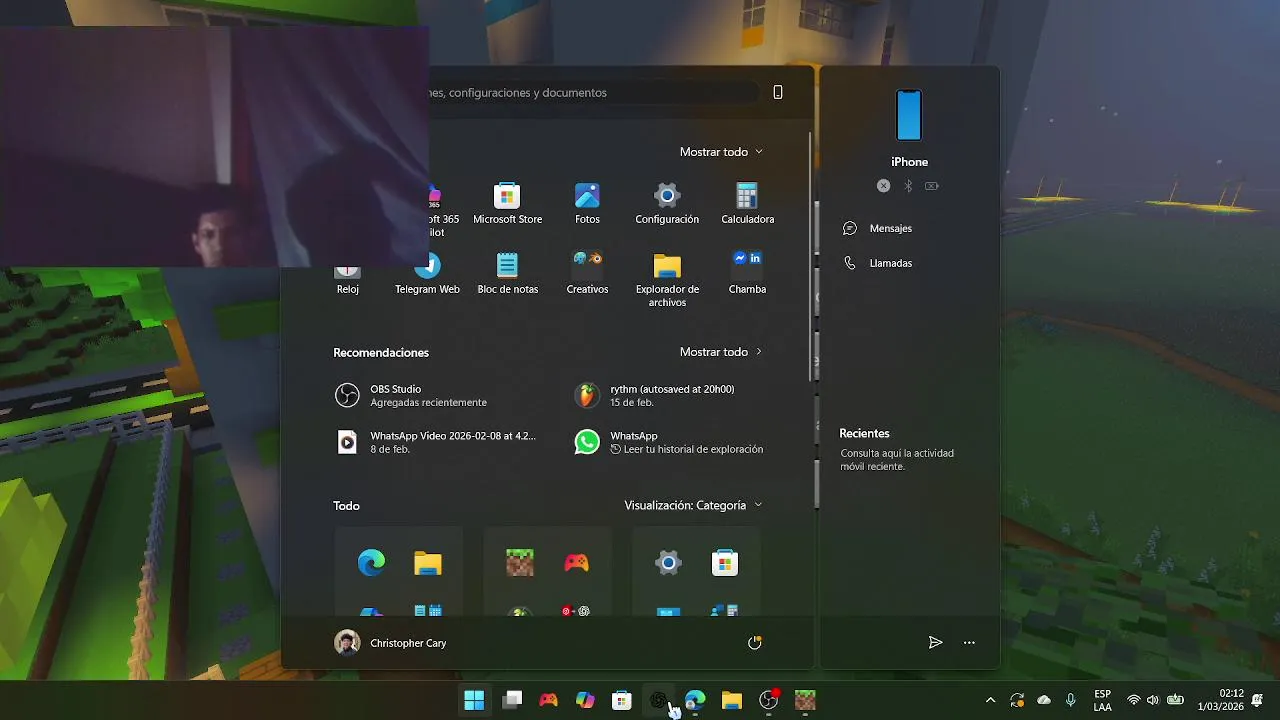Launch pinned Telegram Web
The image size is (1280, 720).
click(x=427, y=274)
